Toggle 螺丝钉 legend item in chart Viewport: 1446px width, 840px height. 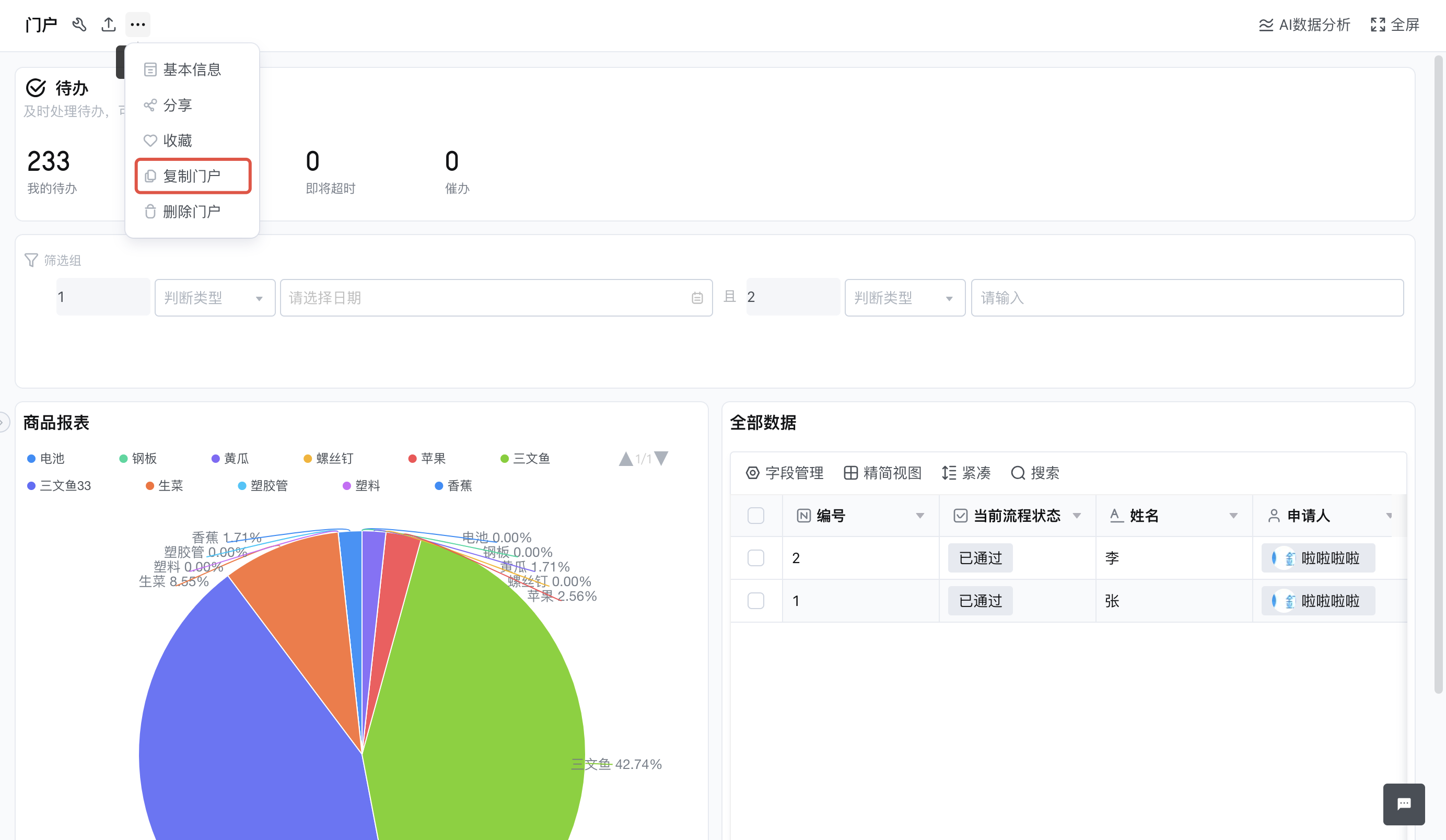(x=328, y=459)
